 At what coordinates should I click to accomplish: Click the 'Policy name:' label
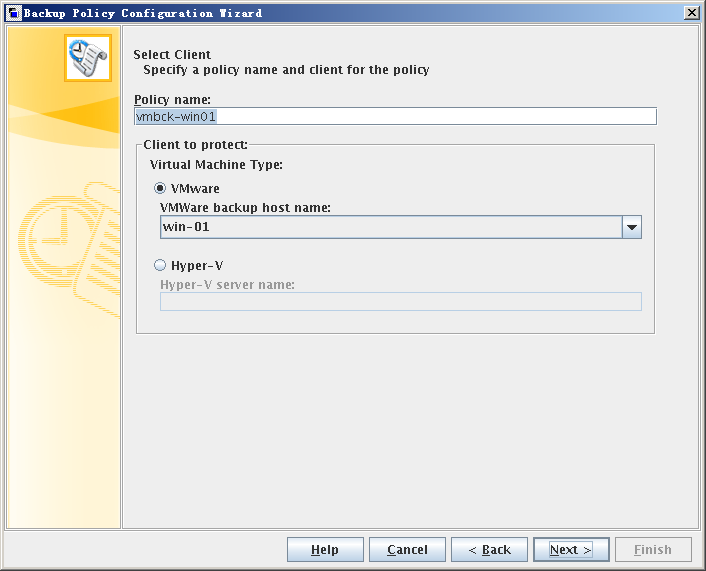(172, 100)
